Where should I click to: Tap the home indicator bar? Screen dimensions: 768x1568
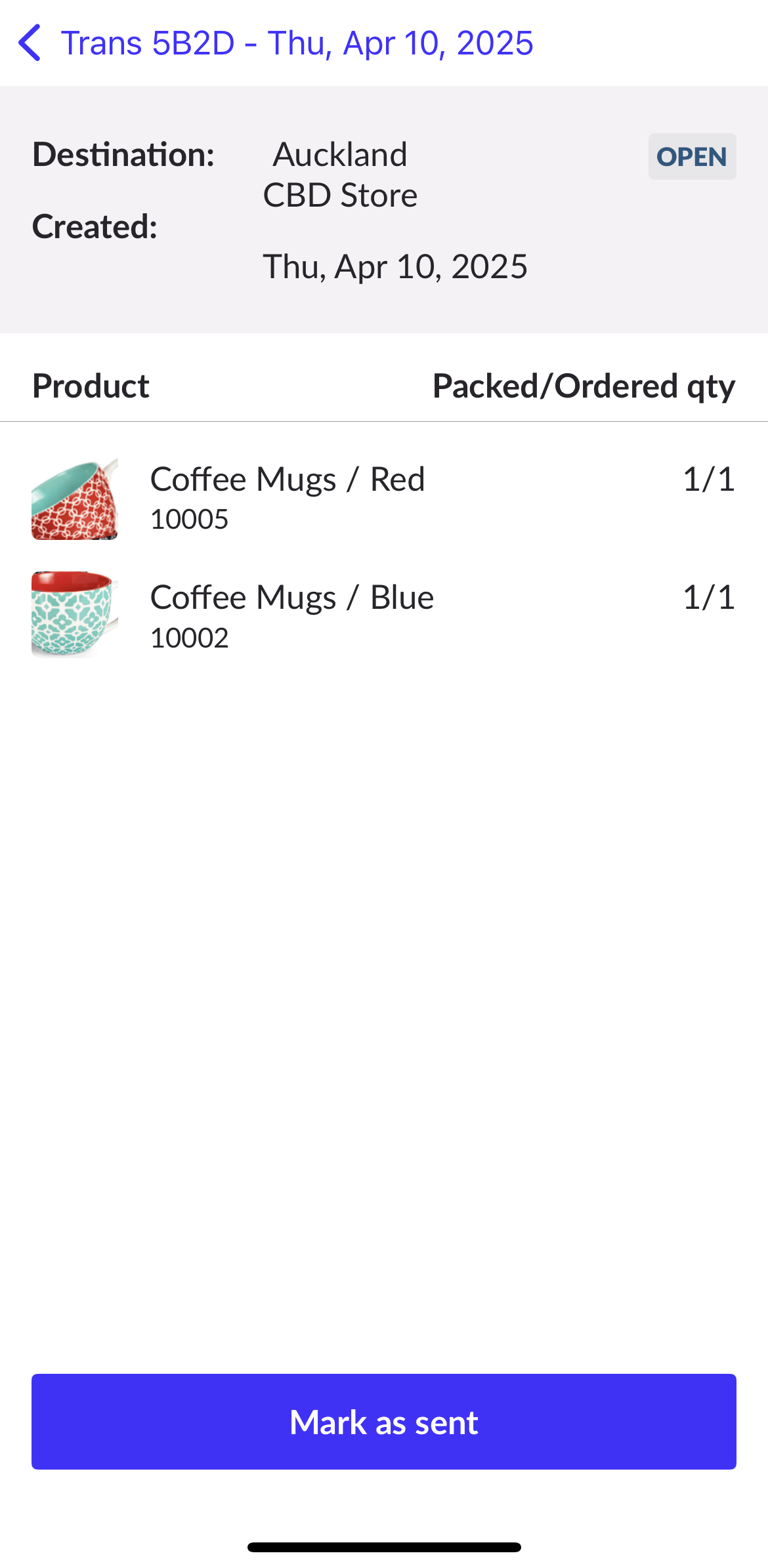coord(384,1547)
